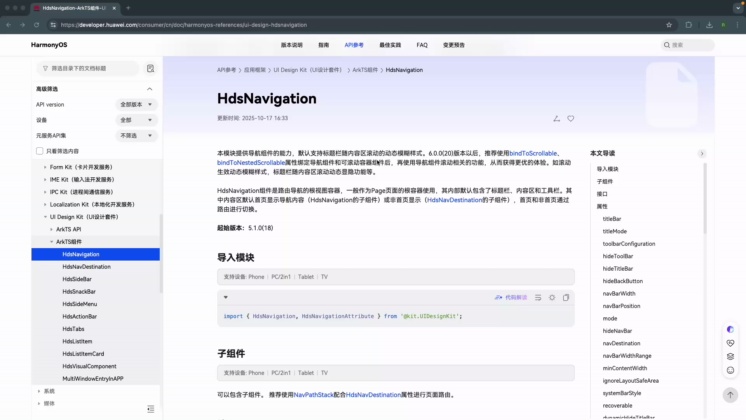746x420 pixels.
Task: Open the API version 全部版本 dropdown
Action: pos(136,104)
